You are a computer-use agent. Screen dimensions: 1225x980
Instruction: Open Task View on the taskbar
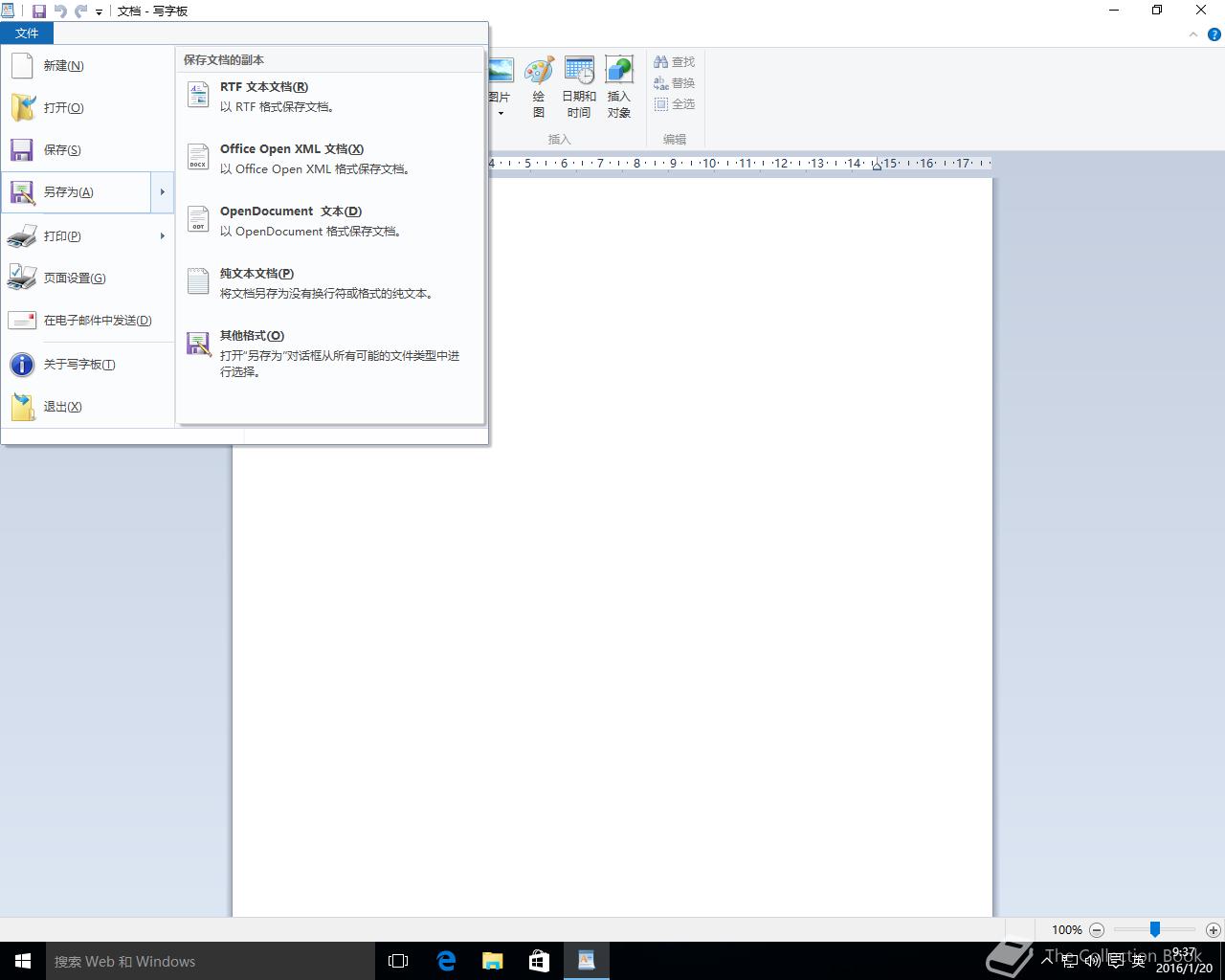[398, 961]
